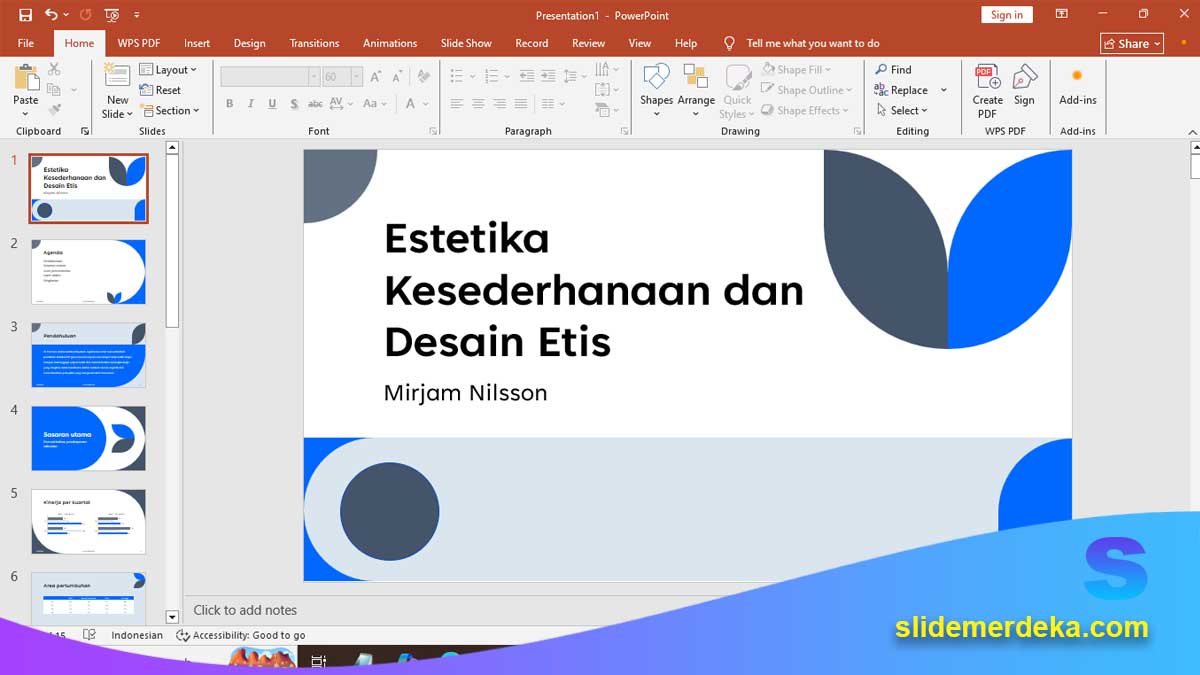Switch to the Transitions tab
The image size is (1200, 675).
(314, 43)
